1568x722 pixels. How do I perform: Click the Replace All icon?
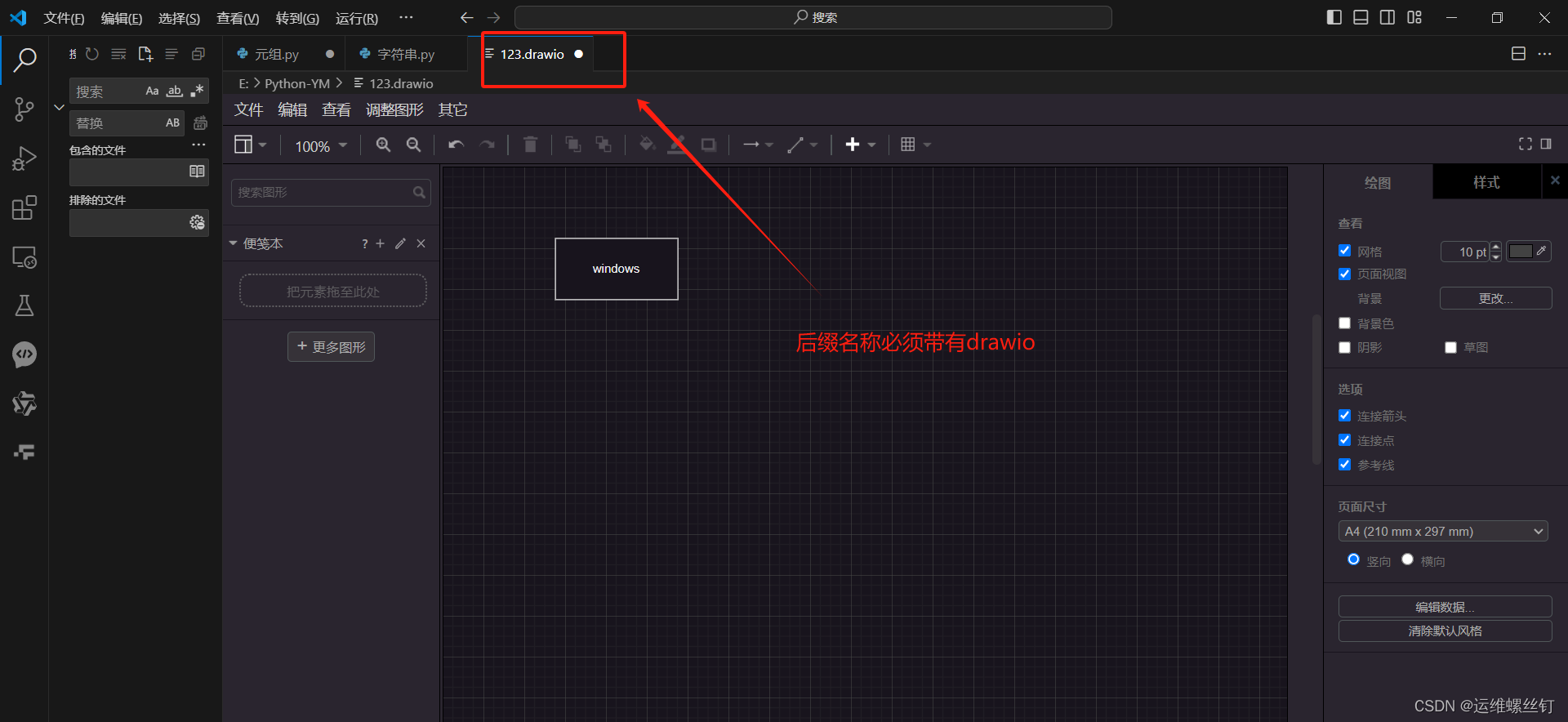point(200,123)
